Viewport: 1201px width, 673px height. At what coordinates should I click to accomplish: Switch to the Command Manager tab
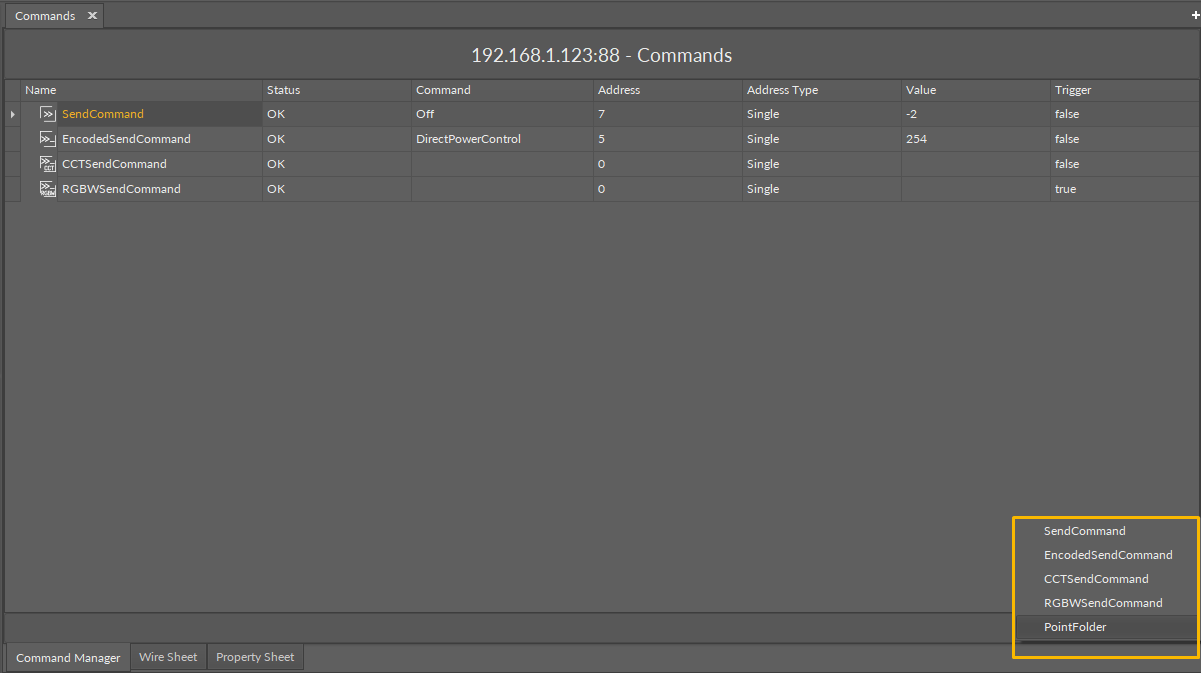pyautogui.click(x=68, y=658)
